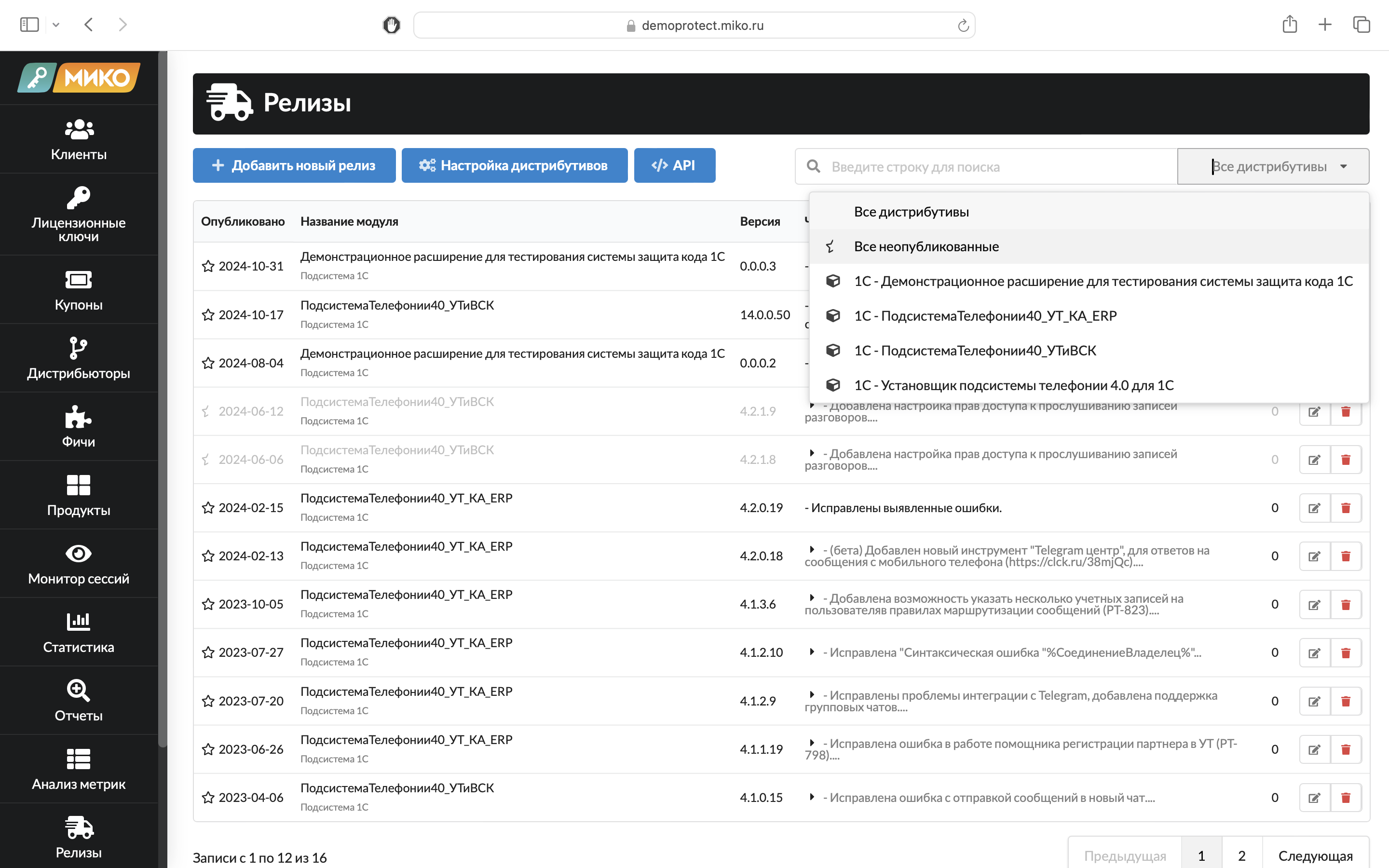The image size is (1389, 868).
Task: Delete release version 4.1.0.15
Action: click(1346, 798)
